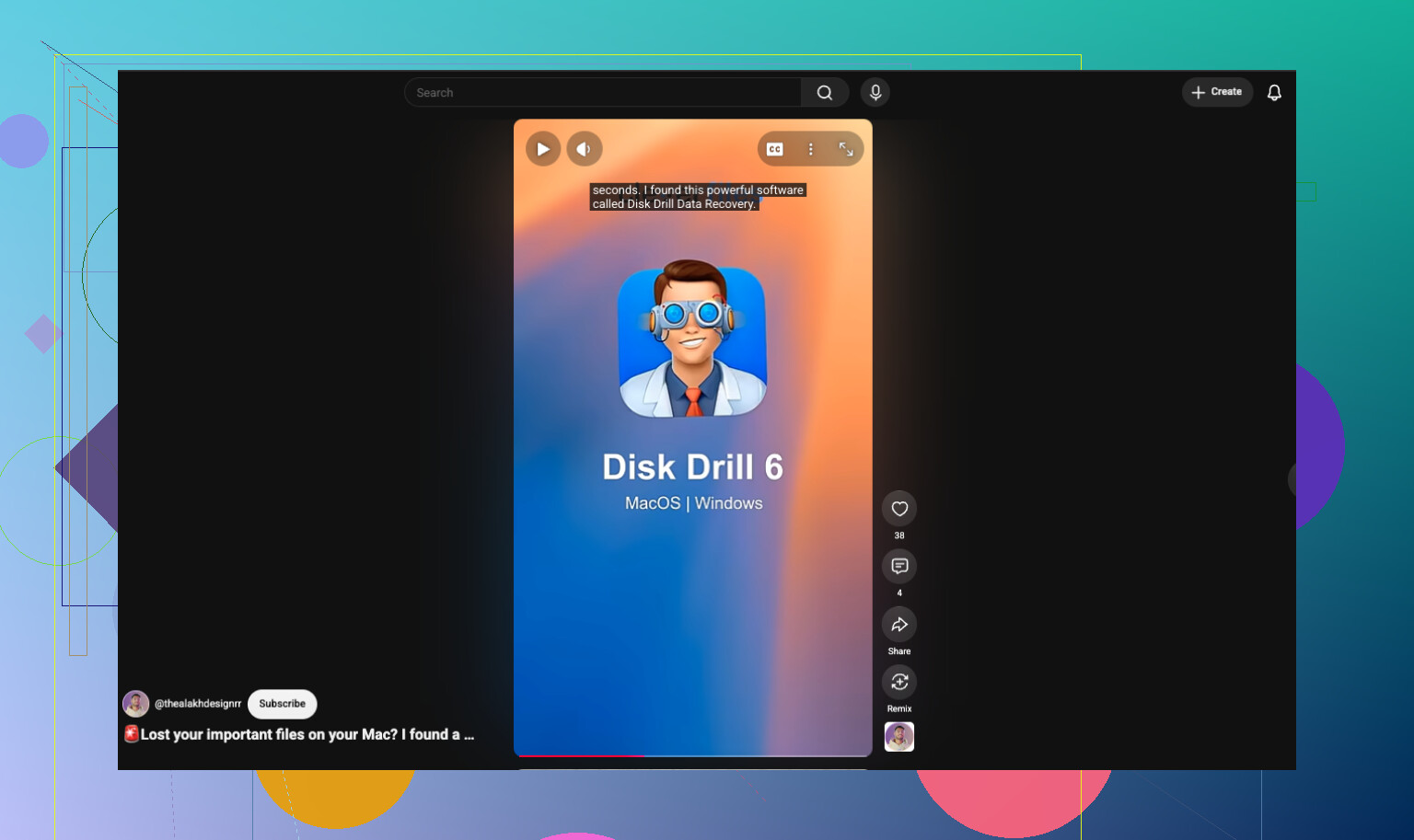Viewport: 1414px width, 840px height.
Task: Open the Create menu
Action: (1217, 92)
